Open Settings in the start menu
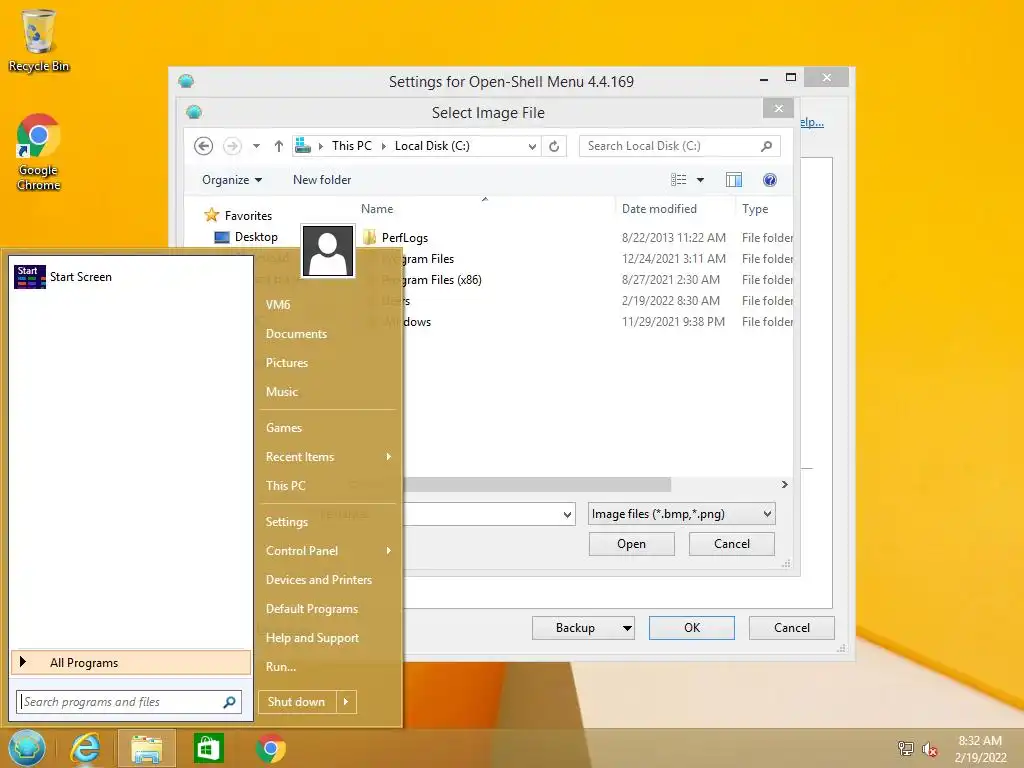The height and width of the screenshot is (768, 1024). pos(287,522)
